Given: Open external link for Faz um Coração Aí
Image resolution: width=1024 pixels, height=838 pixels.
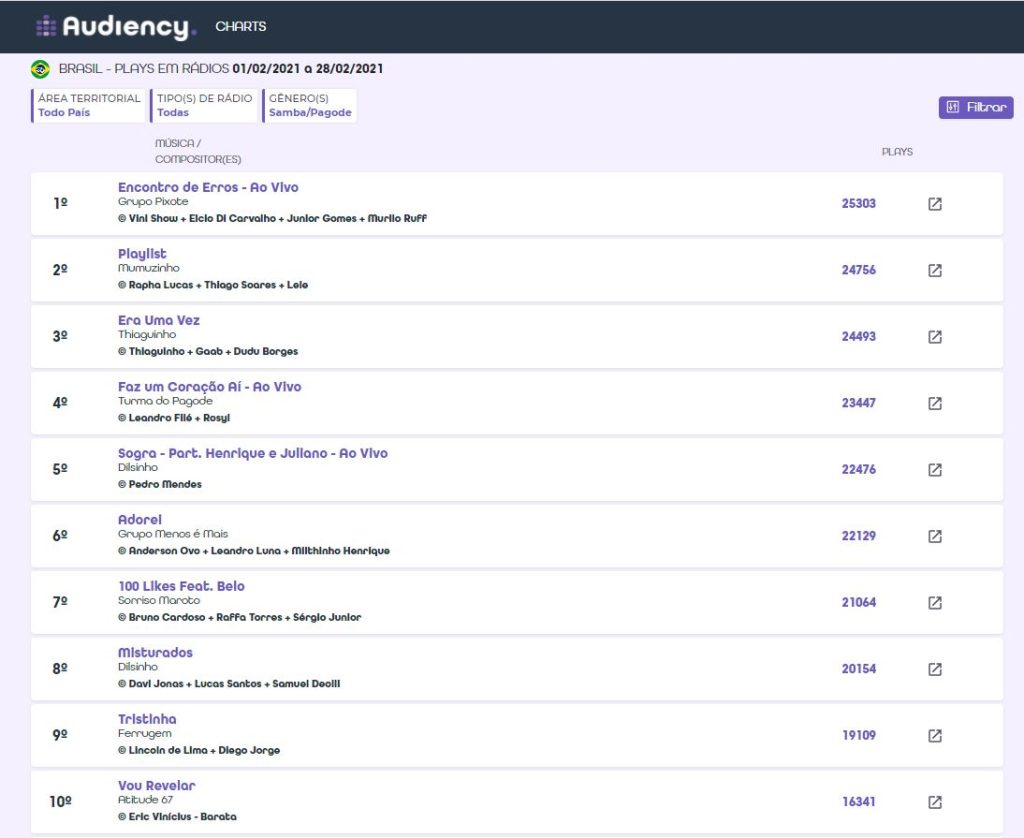Looking at the screenshot, I should tap(934, 403).
